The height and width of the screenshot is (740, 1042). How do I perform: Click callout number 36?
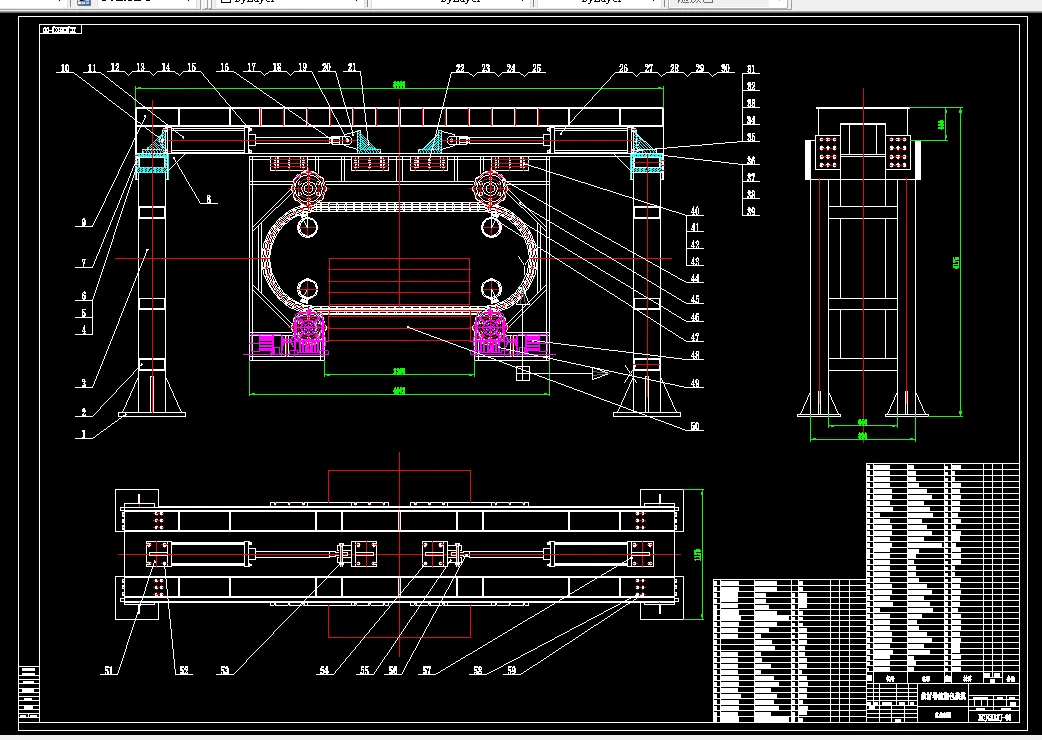coord(751,160)
